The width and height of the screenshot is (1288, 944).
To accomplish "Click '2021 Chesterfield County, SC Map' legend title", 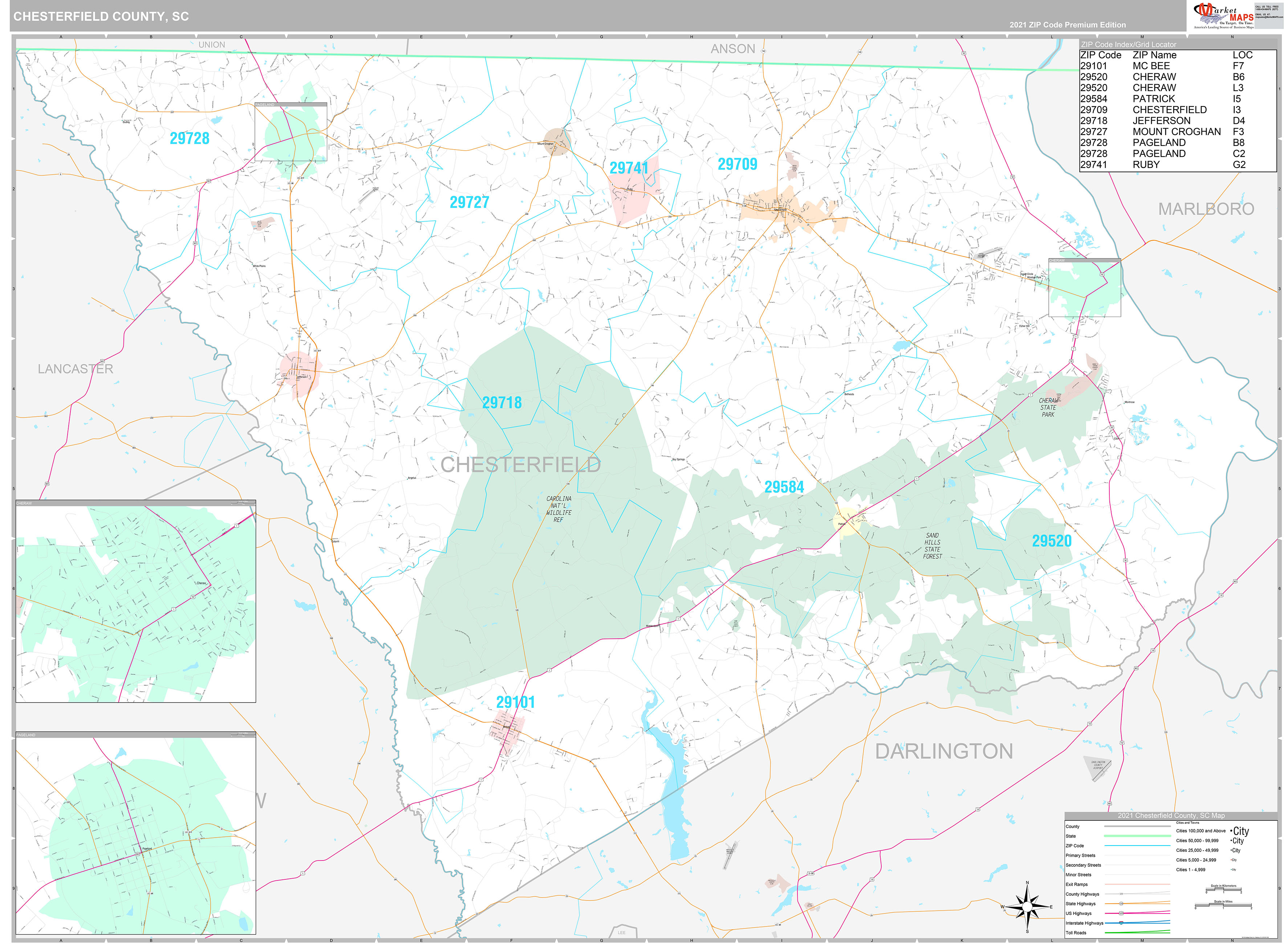I will coord(1171,815).
